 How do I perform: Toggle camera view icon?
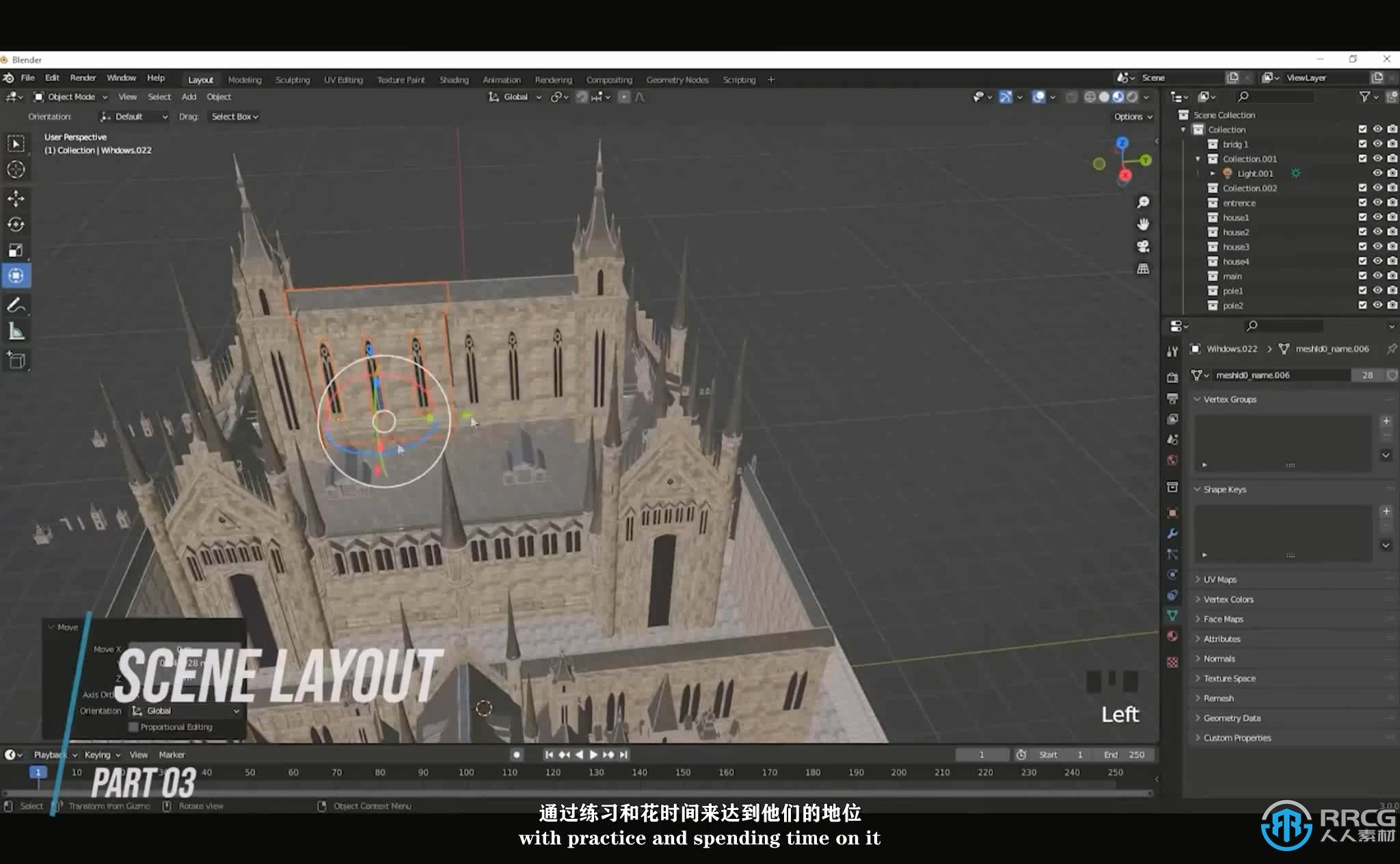point(1143,246)
